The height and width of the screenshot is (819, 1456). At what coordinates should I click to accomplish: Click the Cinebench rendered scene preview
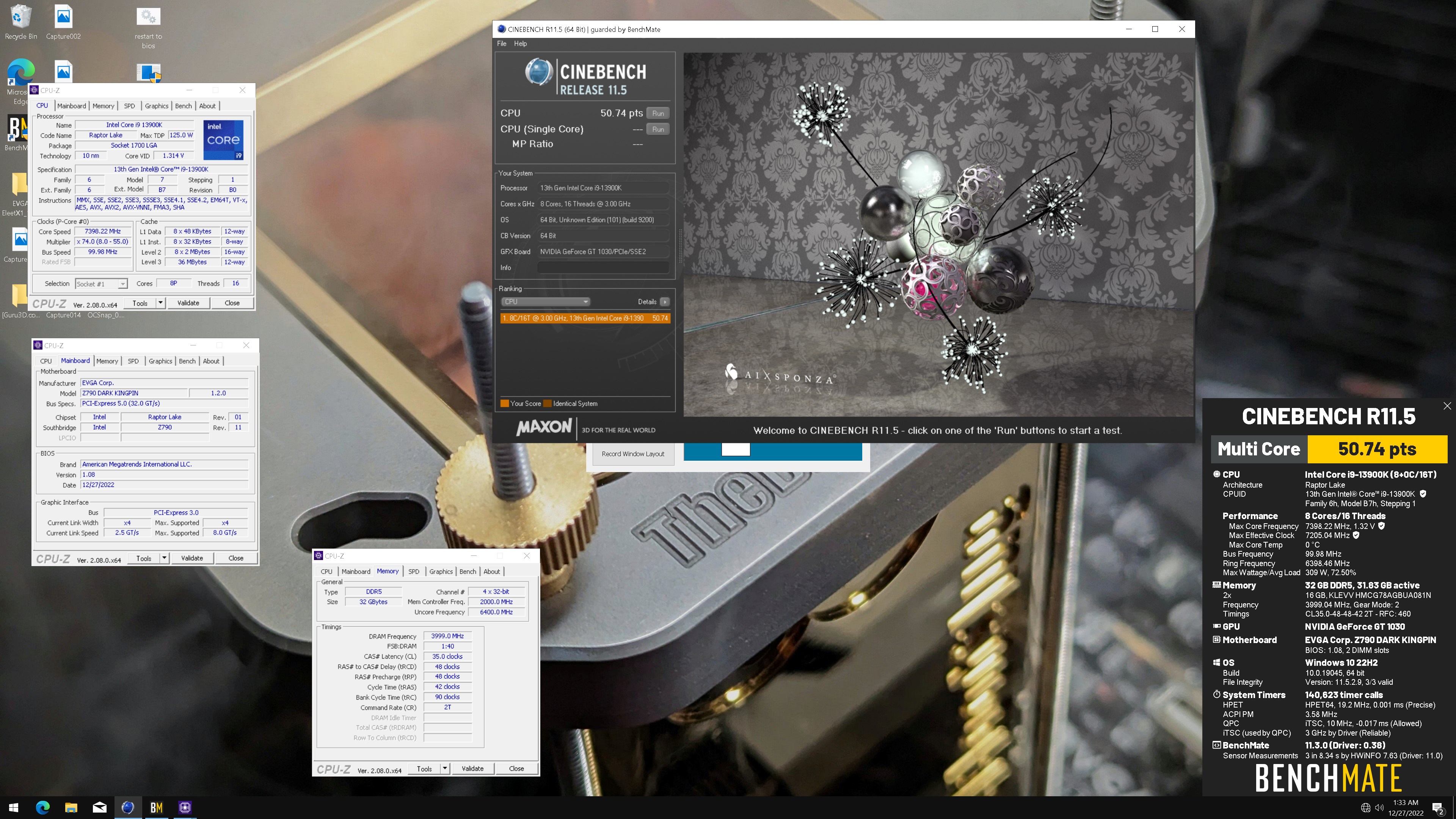pos(938,235)
